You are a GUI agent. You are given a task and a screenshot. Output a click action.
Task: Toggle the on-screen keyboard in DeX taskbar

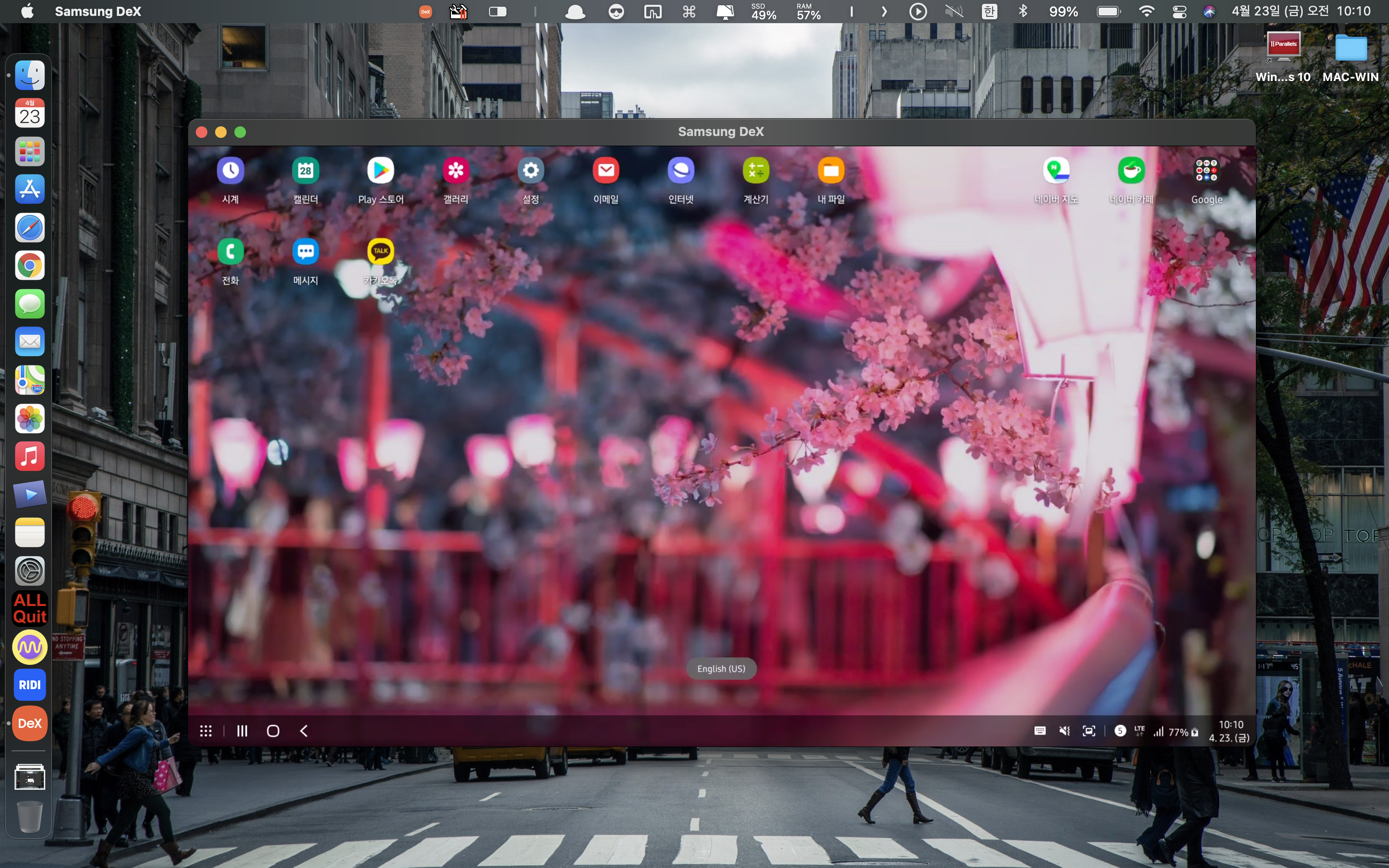pyautogui.click(x=1040, y=731)
